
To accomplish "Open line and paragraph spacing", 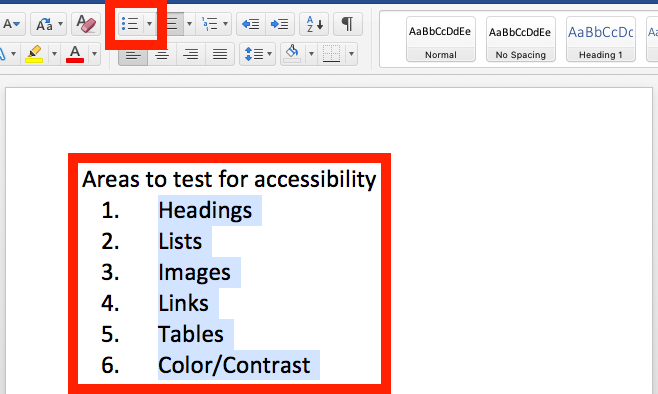I will click(257, 54).
